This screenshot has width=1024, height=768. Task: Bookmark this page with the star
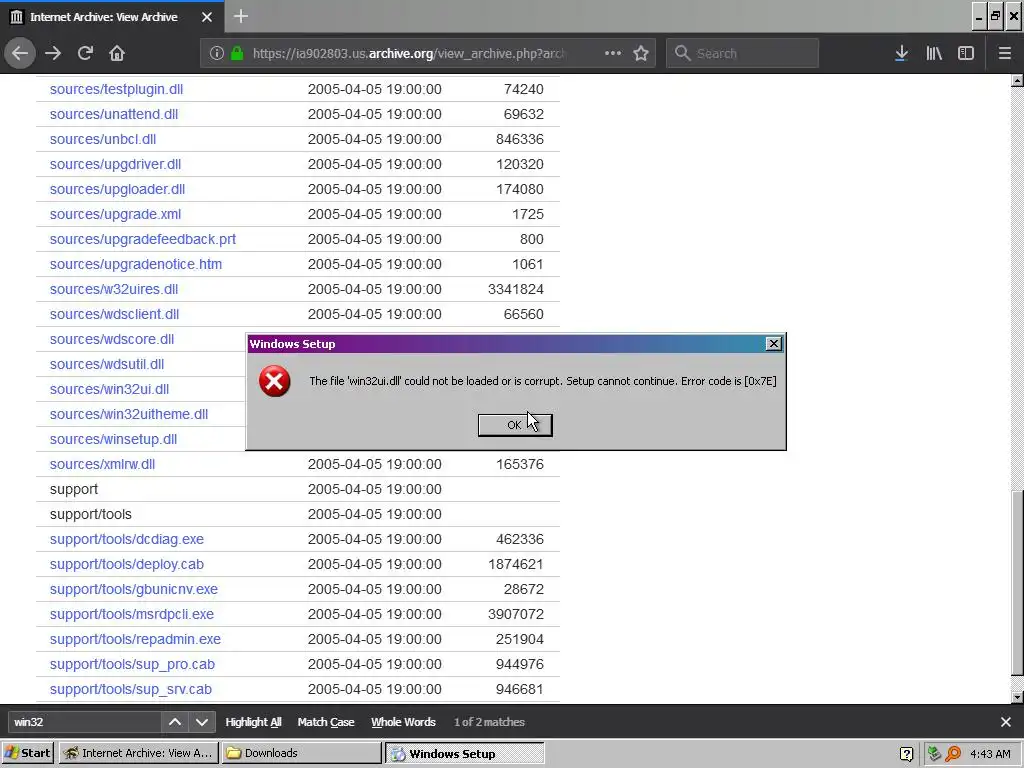[x=641, y=53]
